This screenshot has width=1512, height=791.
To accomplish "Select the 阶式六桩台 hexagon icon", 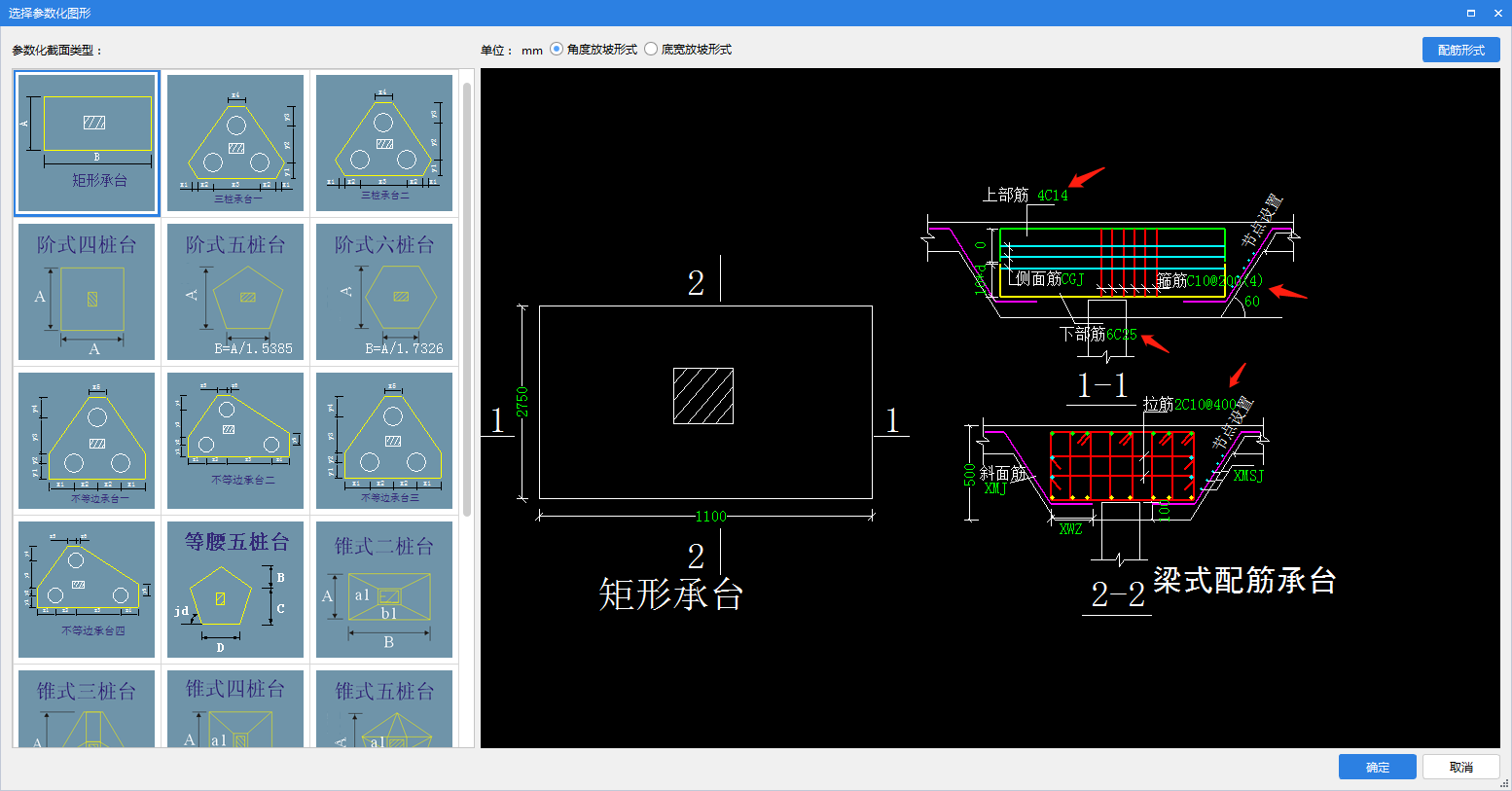I will 384,292.
